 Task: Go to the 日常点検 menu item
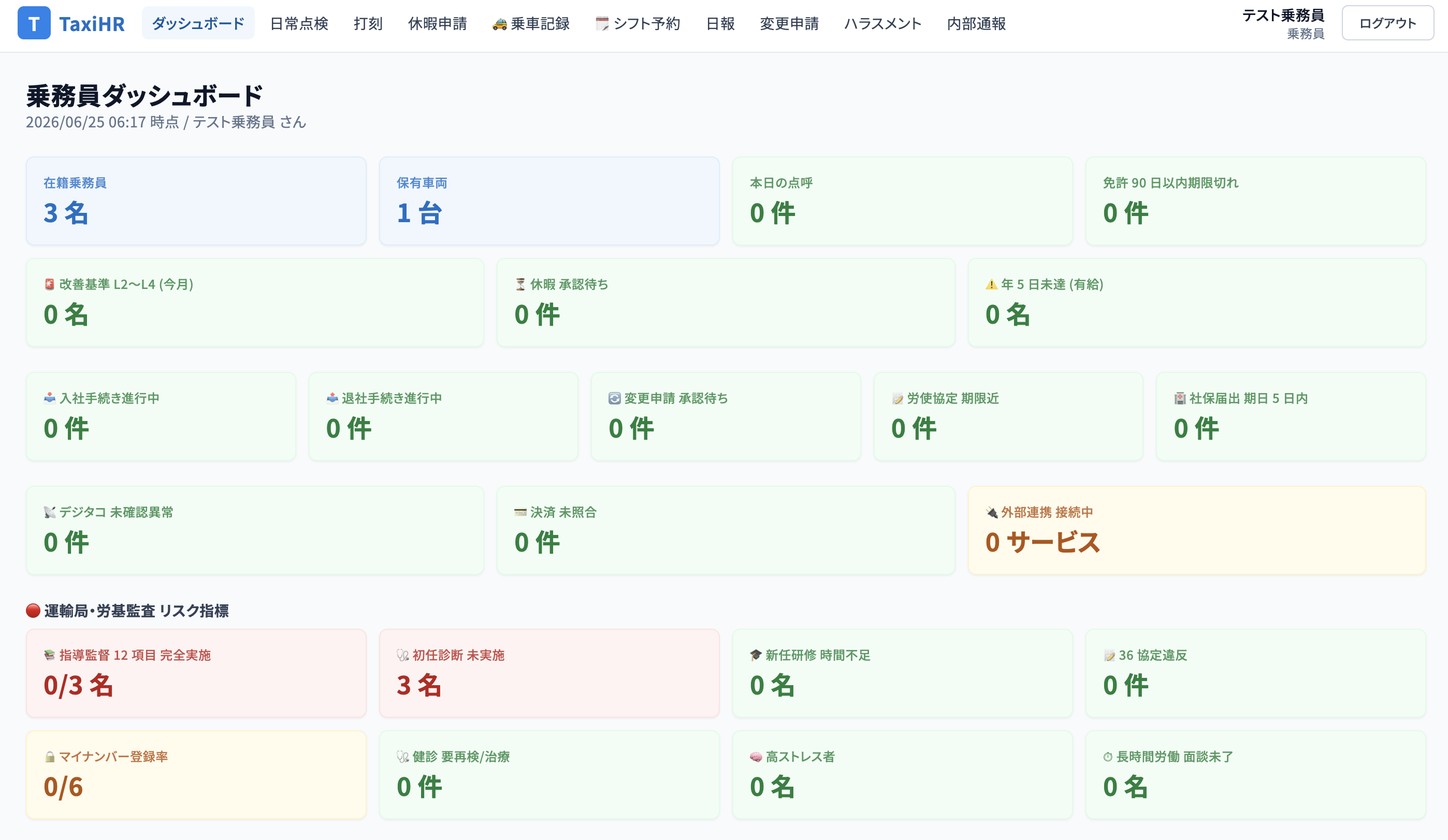(299, 23)
